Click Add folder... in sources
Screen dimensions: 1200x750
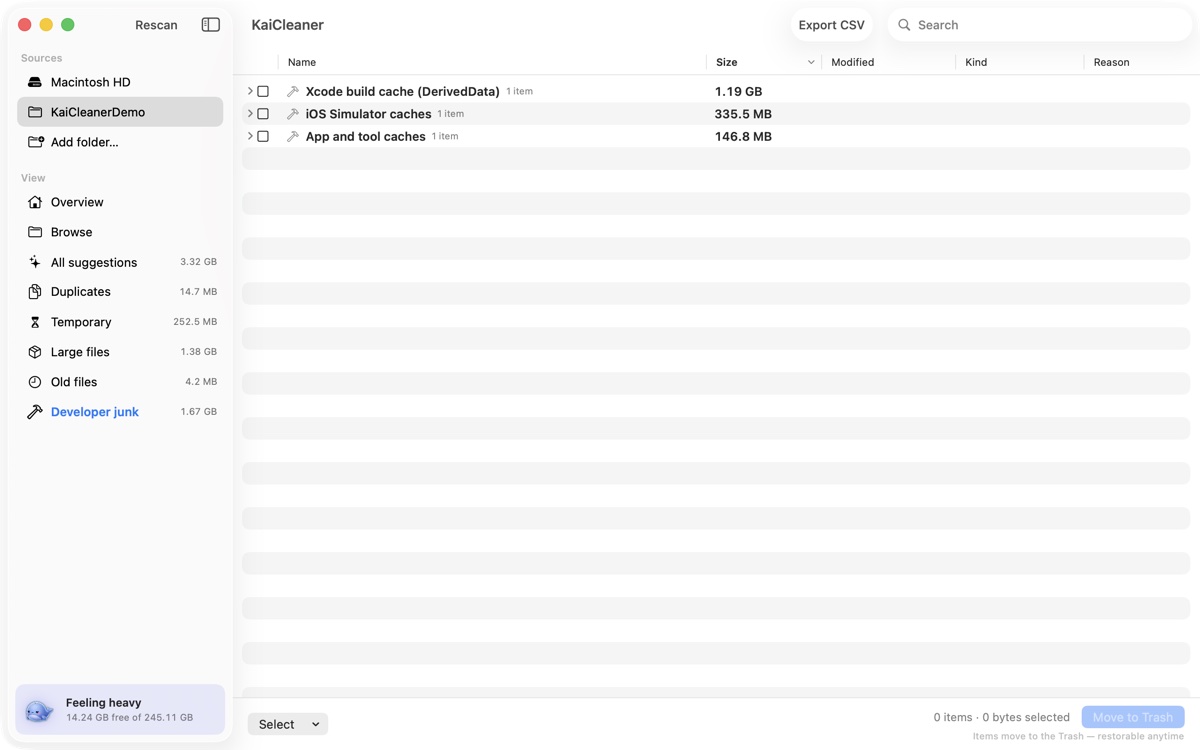point(120,142)
